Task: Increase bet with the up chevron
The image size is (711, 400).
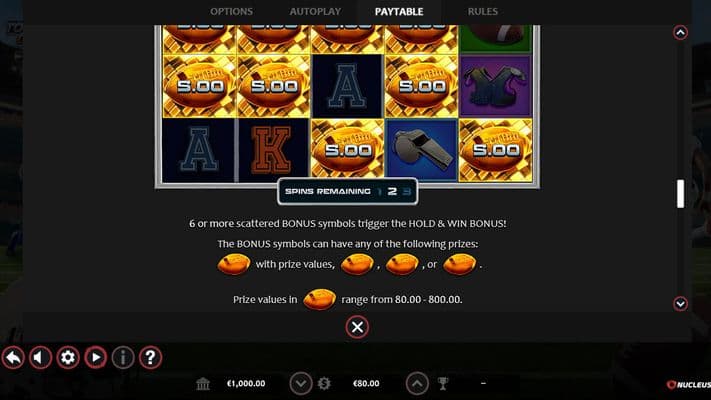Action: click(x=417, y=384)
